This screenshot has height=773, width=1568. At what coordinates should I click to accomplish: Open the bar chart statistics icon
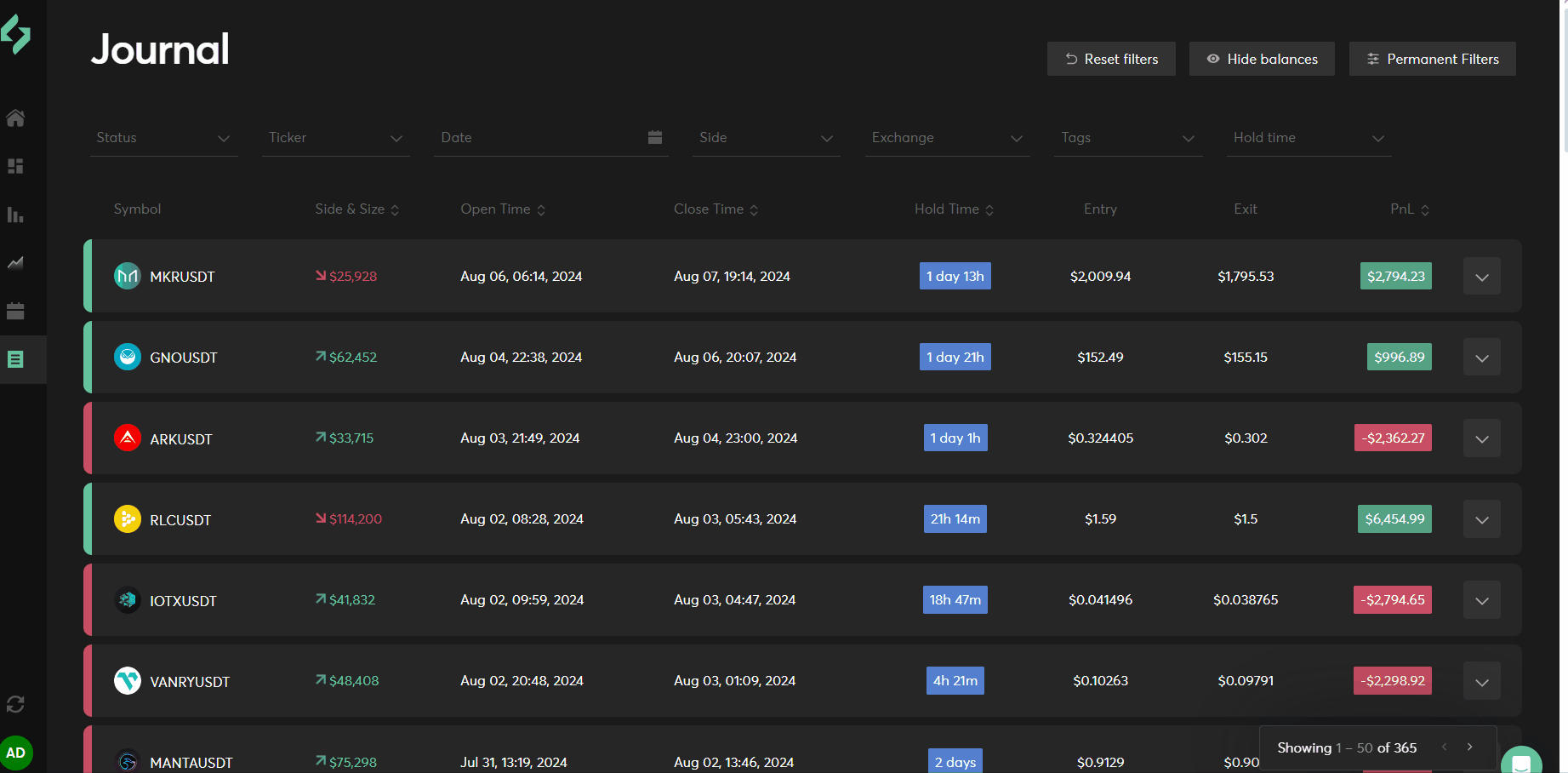15,215
